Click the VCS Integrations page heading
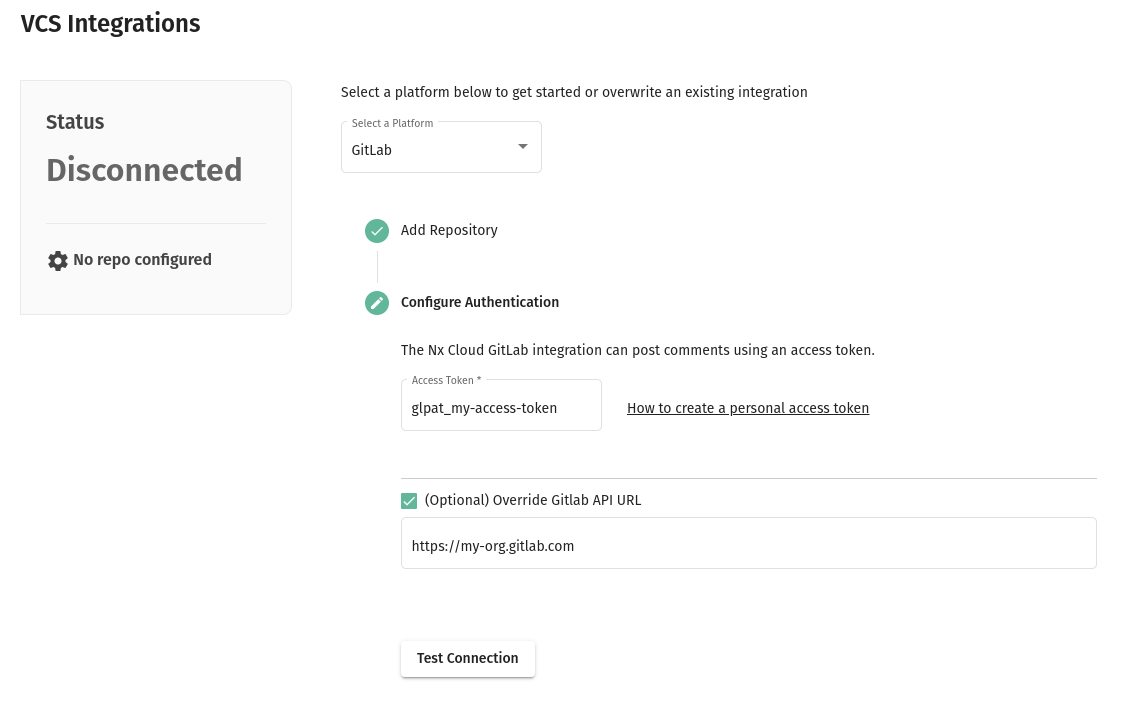 point(110,24)
